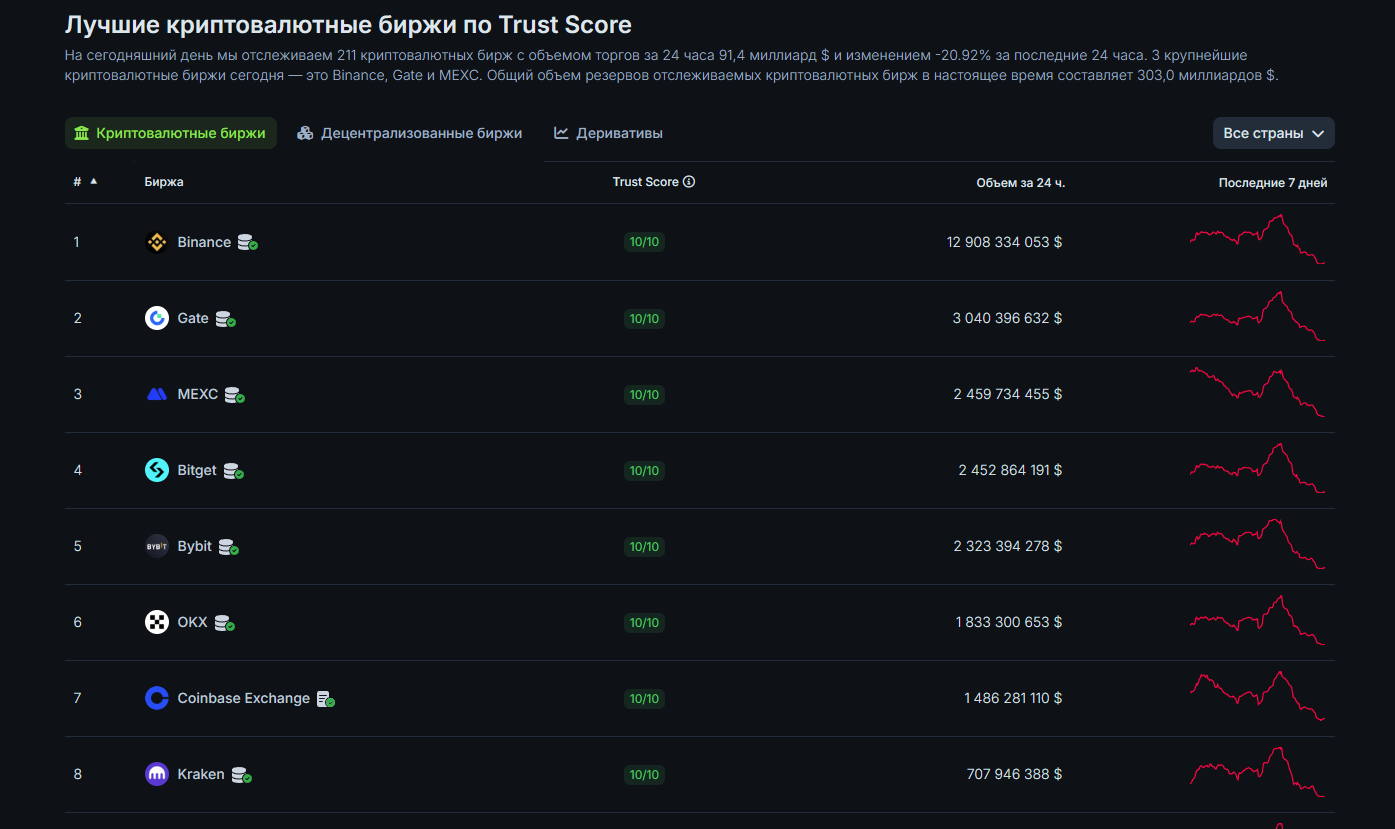Click the Bybit exchange logo icon
Image resolution: width=1395 pixels, height=829 pixels.
click(157, 546)
